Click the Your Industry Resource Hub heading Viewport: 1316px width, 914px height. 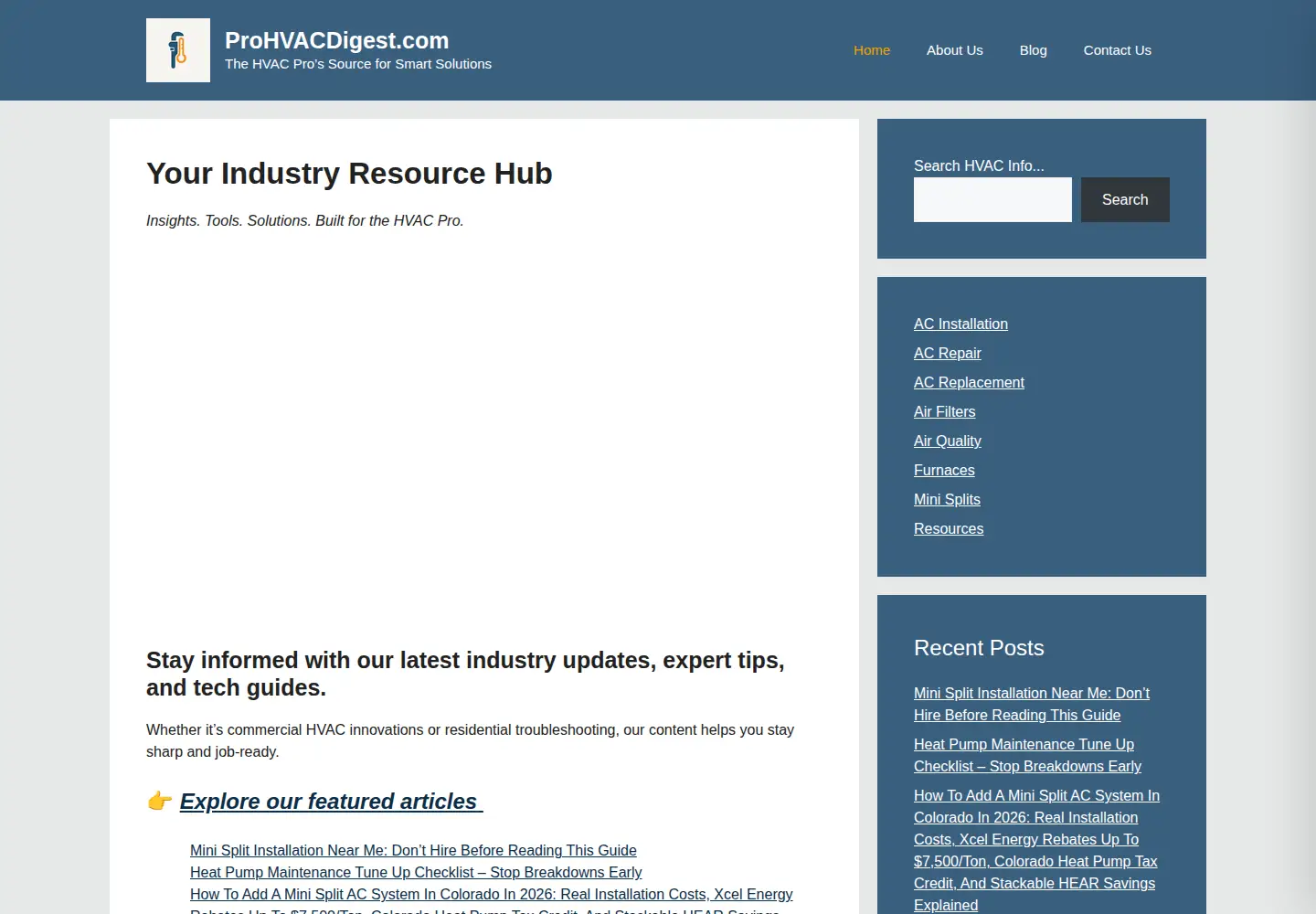(x=349, y=174)
